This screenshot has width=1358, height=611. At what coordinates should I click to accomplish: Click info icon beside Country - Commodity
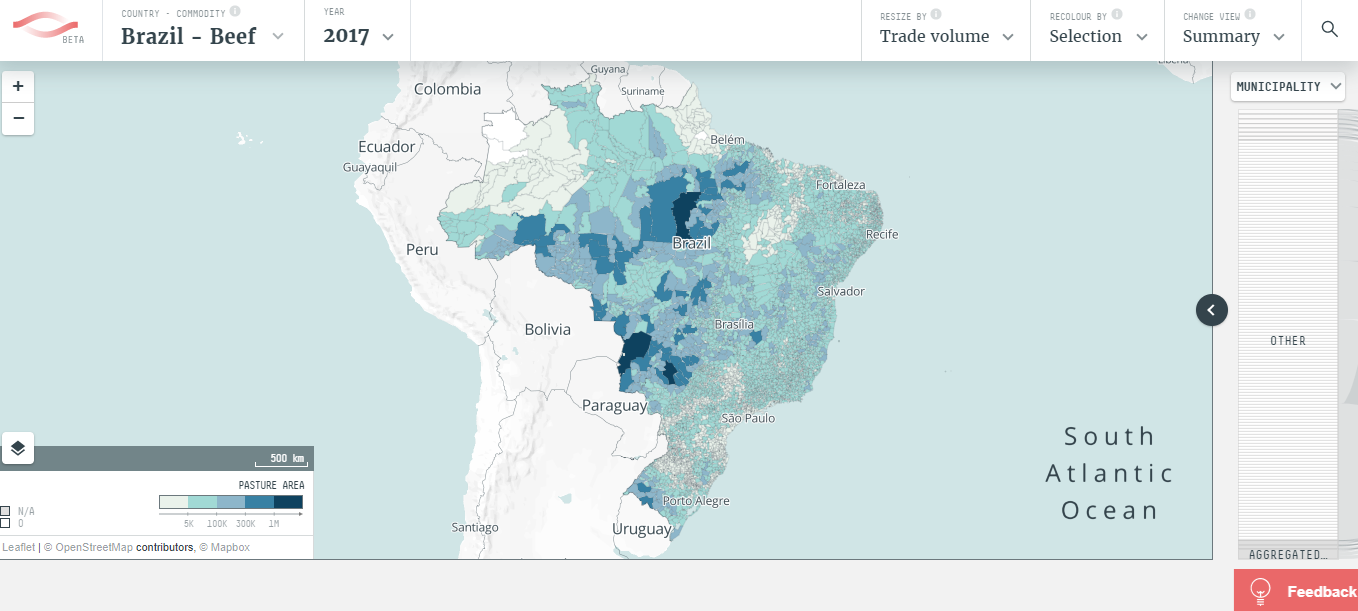234,12
